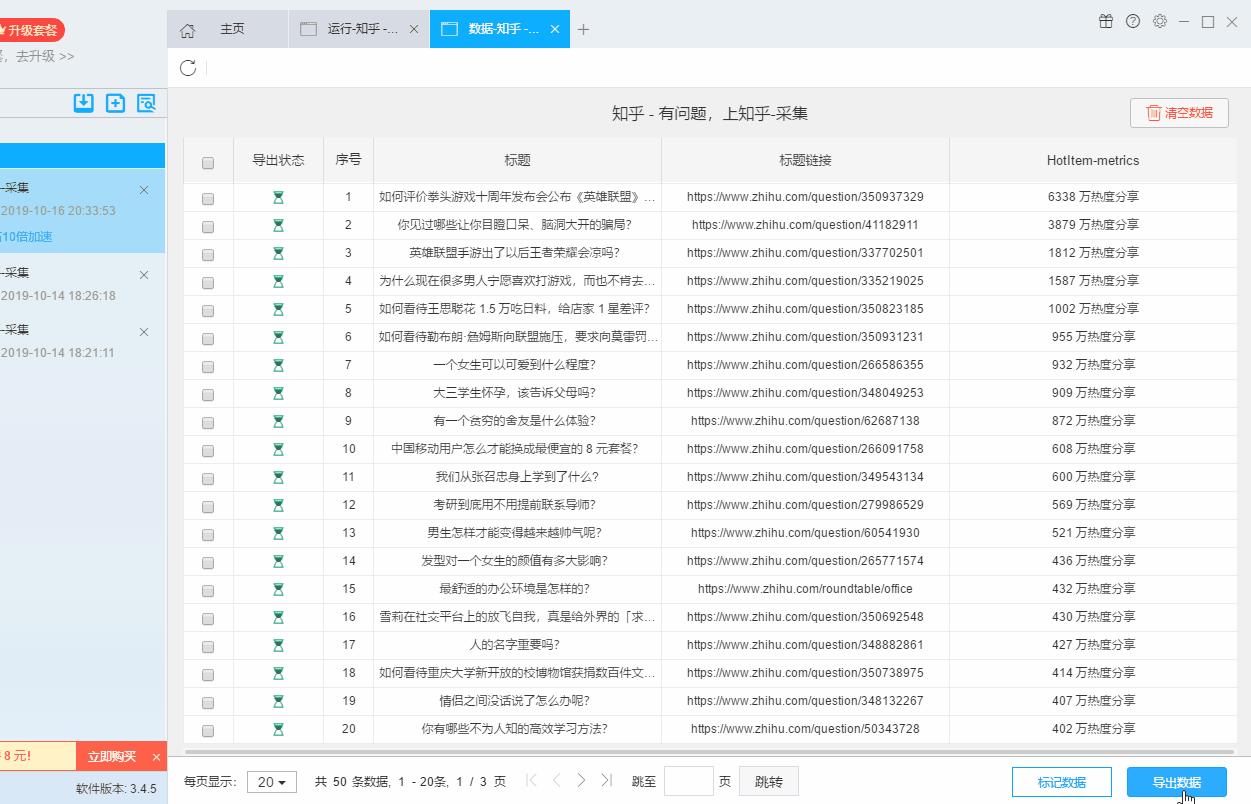Image resolution: width=1251 pixels, height=804 pixels.
Task: Click the horizontal scrollbar under the table
Action: click(708, 751)
